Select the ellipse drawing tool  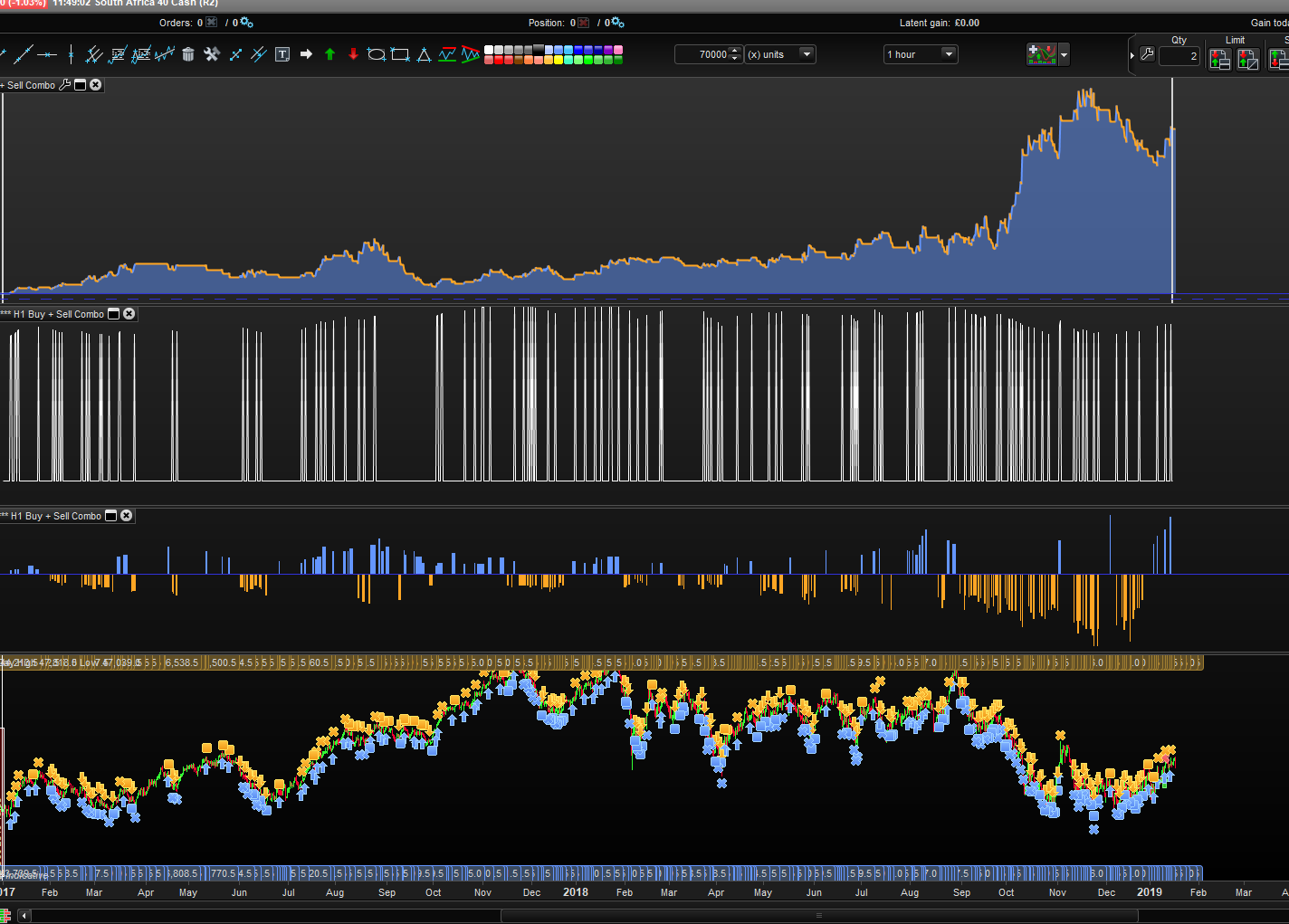coord(377,54)
